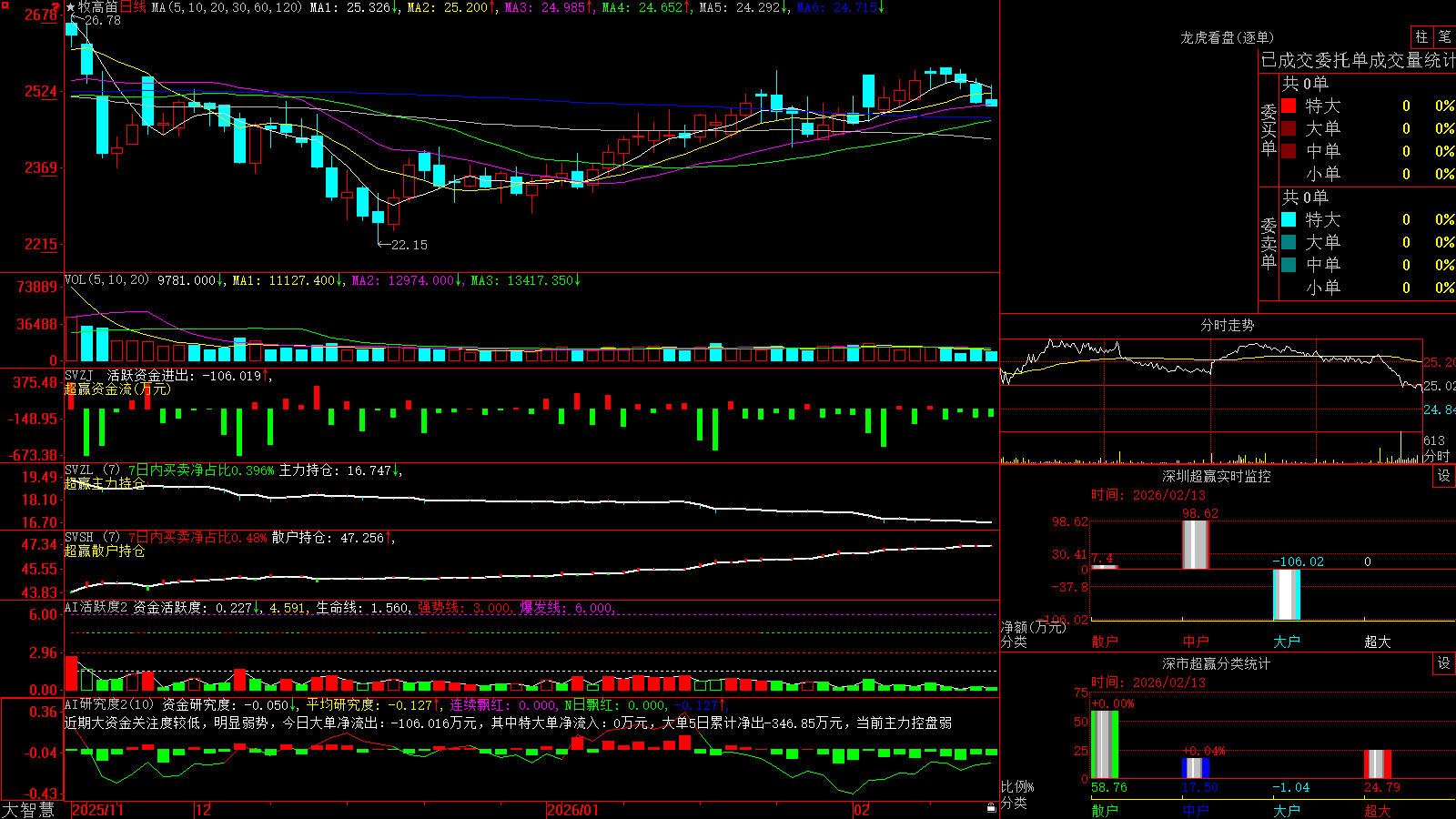Switch 龙虎看盘 to 笔 view
Viewport: 1456px width, 819px height.
pos(1444,37)
